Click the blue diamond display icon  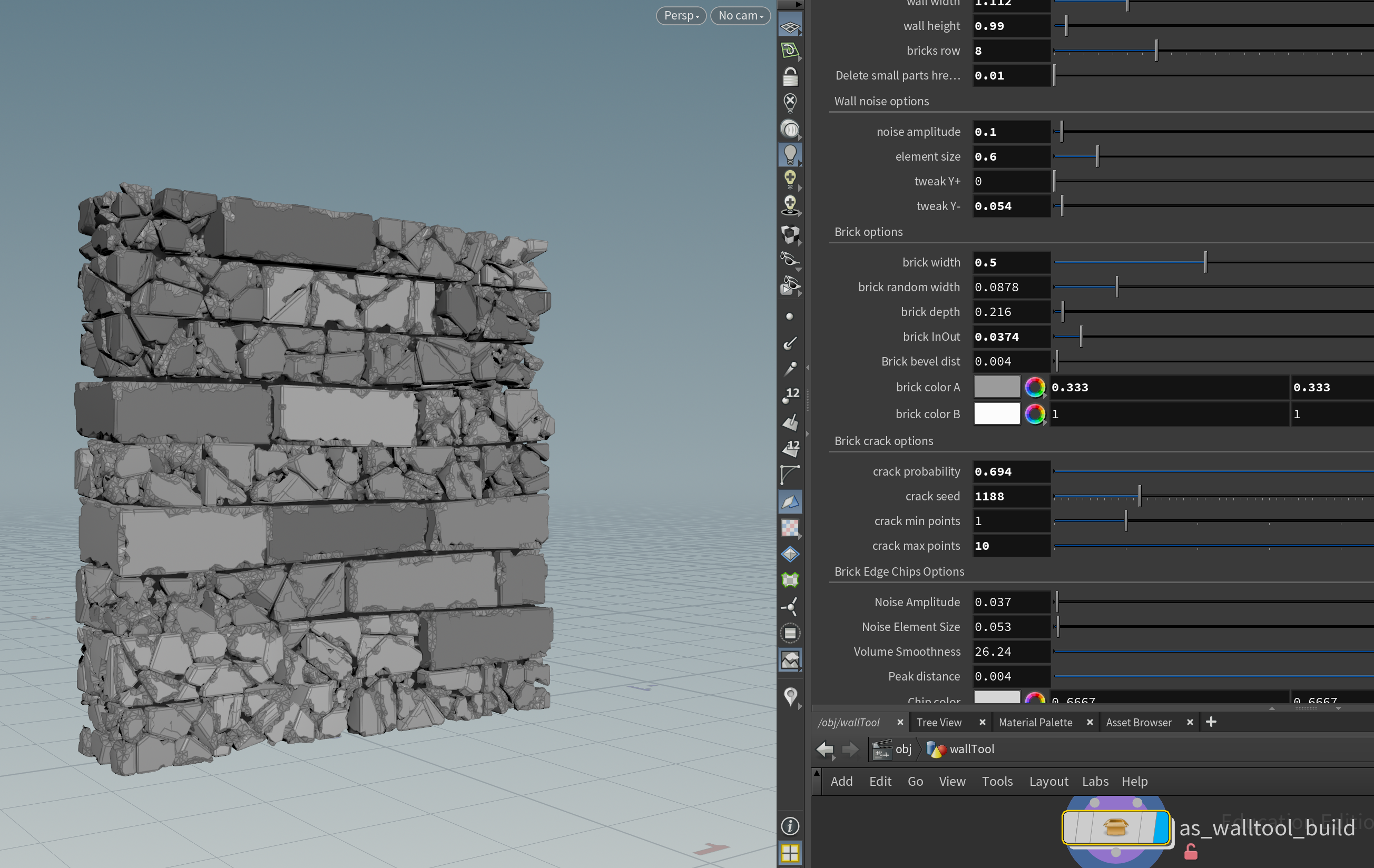[790, 554]
